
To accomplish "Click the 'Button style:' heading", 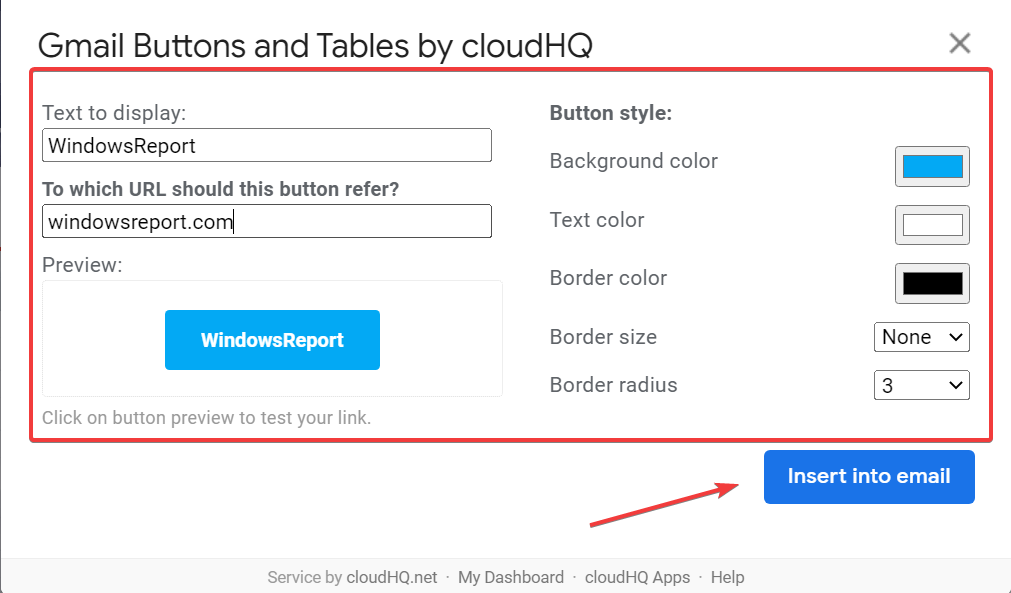I will pos(611,113).
